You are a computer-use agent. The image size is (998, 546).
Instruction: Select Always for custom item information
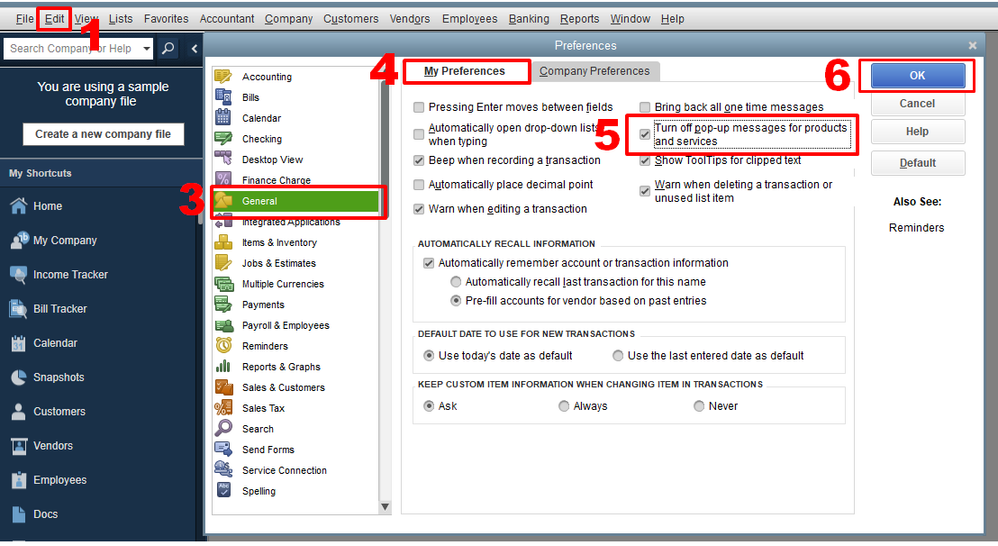[x=564, y=406]
